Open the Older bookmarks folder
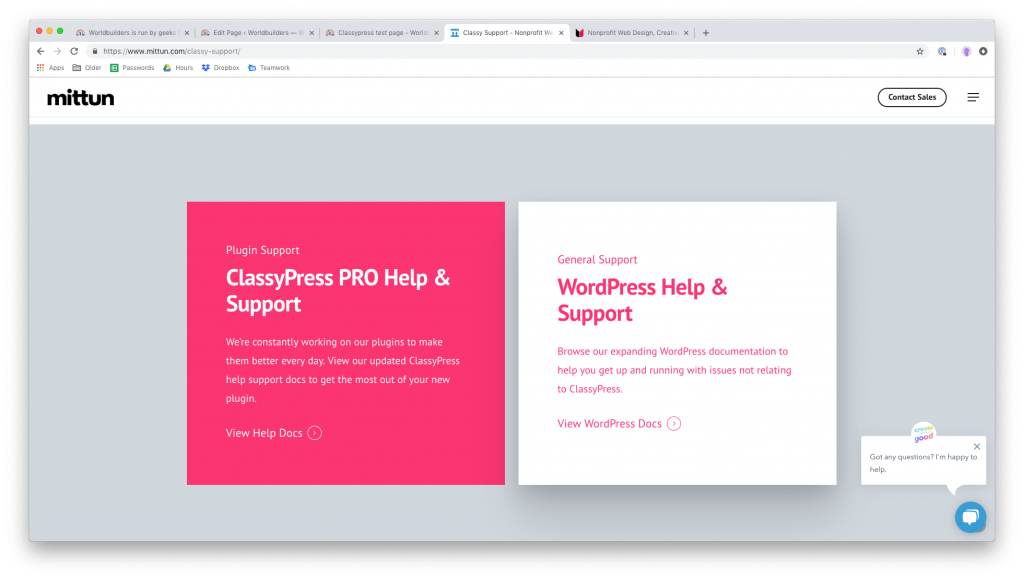 click(x=87, y=68)
